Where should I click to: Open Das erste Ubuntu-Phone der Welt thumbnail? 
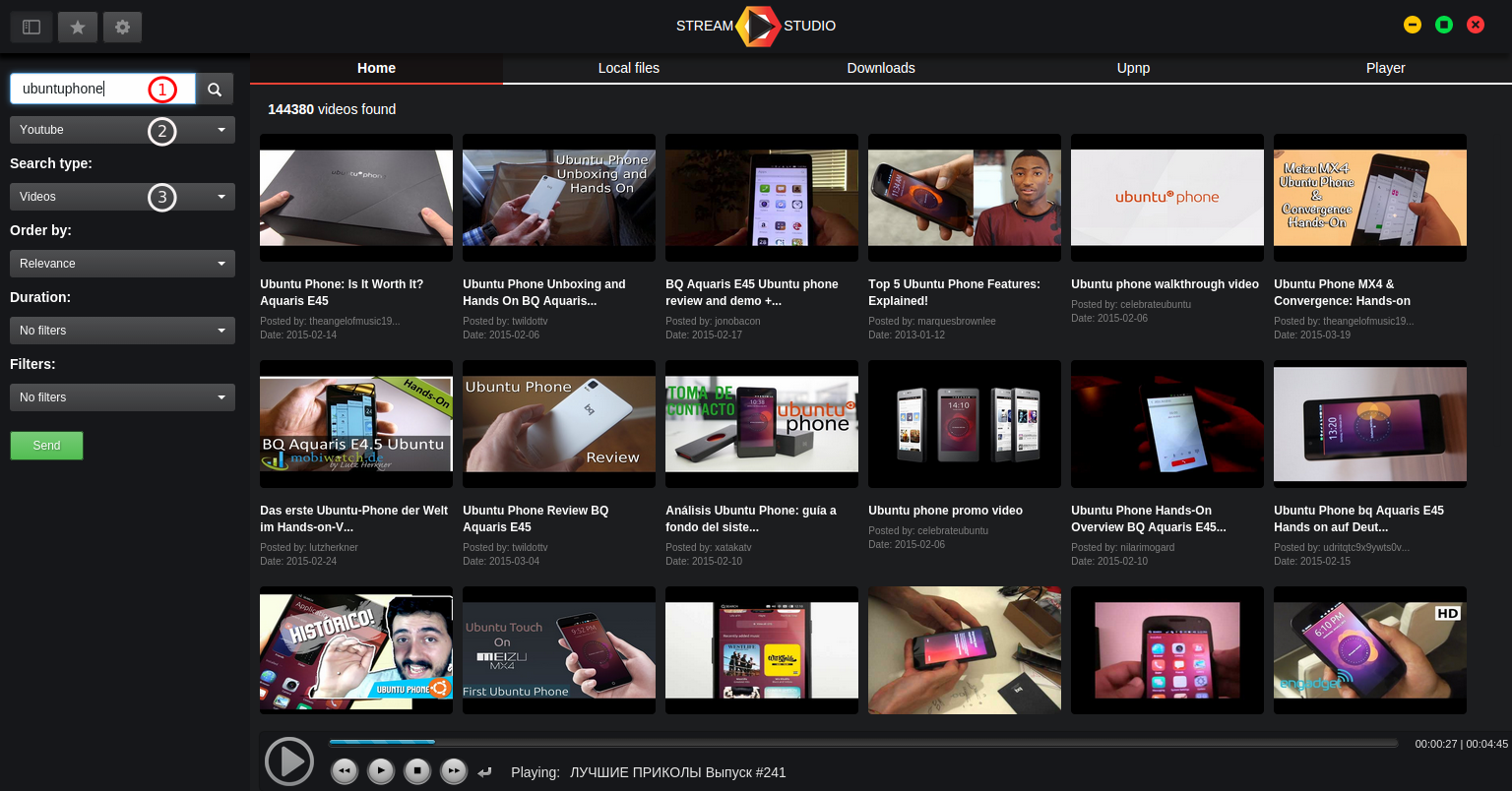[356, 424]
